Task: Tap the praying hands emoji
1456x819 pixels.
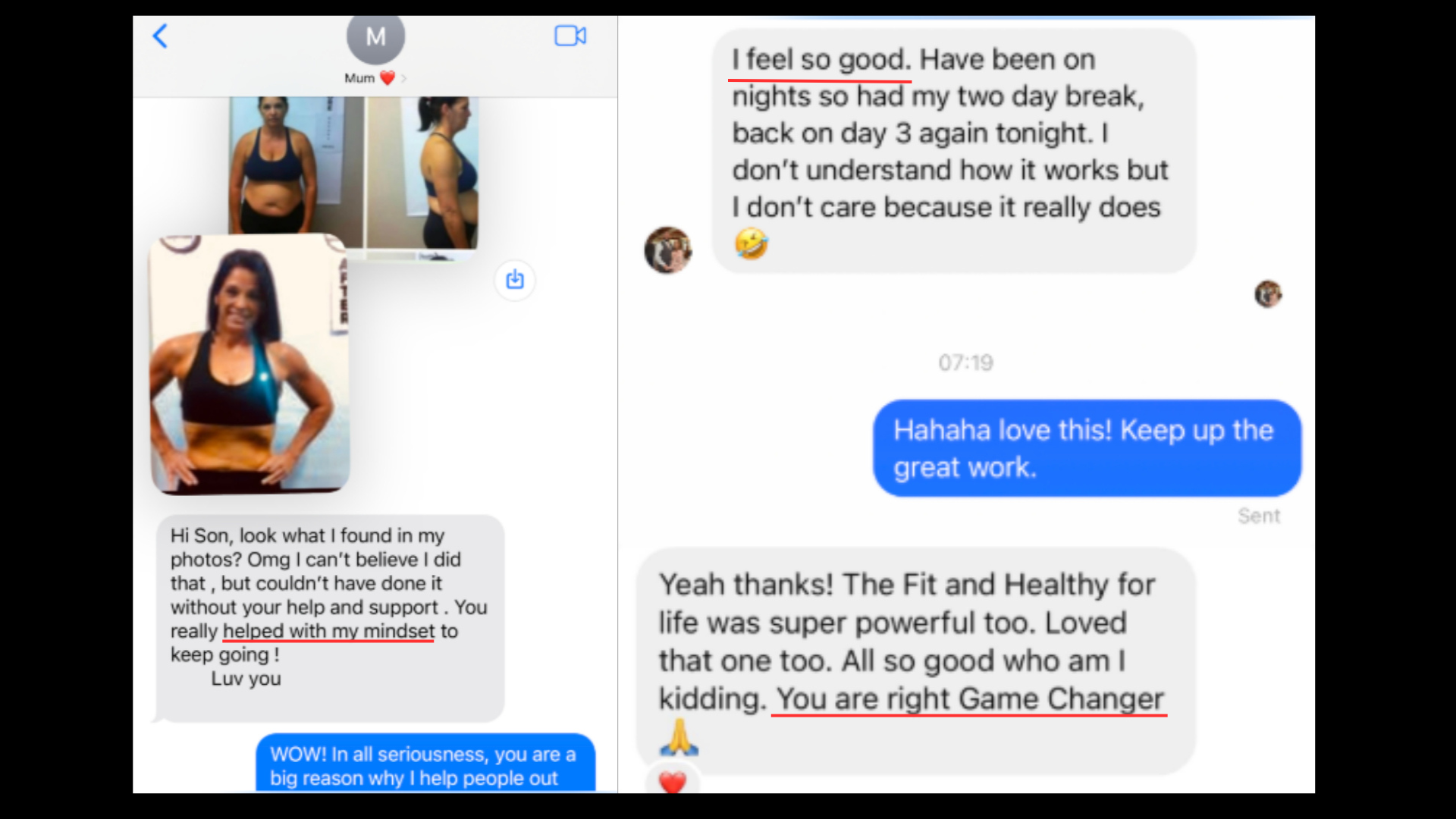Action: [x=679, y=736]
